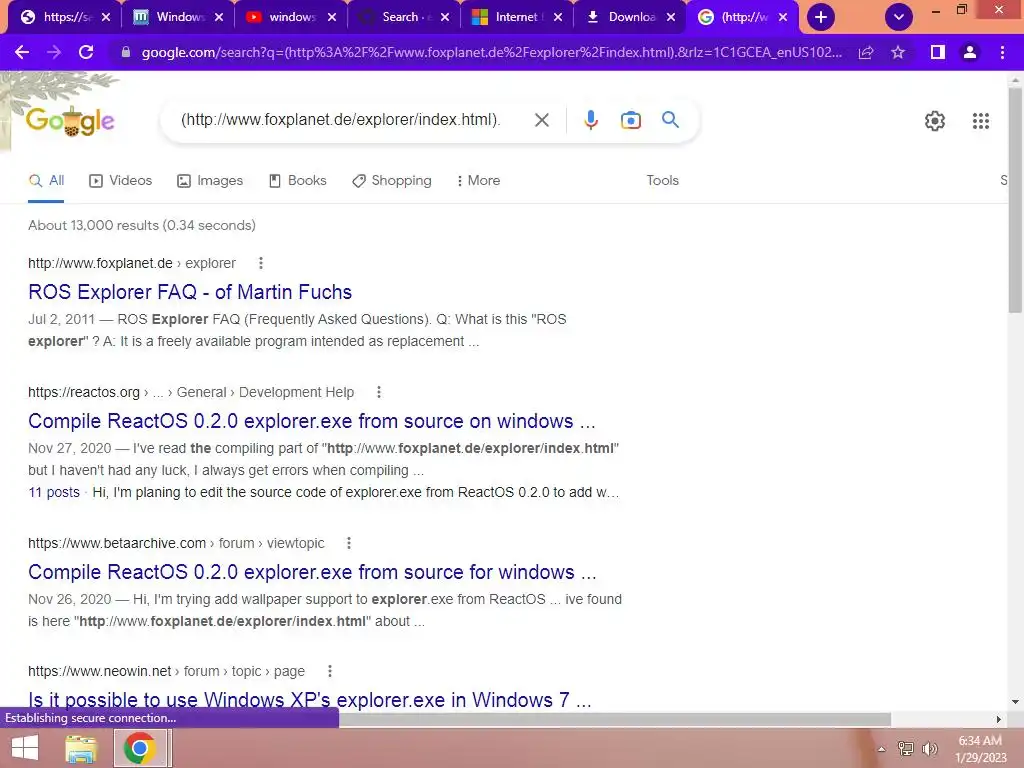This screenshot has width=1024, height=768.
Task: Switch to Videos results
Action: (x=121, y=181)
